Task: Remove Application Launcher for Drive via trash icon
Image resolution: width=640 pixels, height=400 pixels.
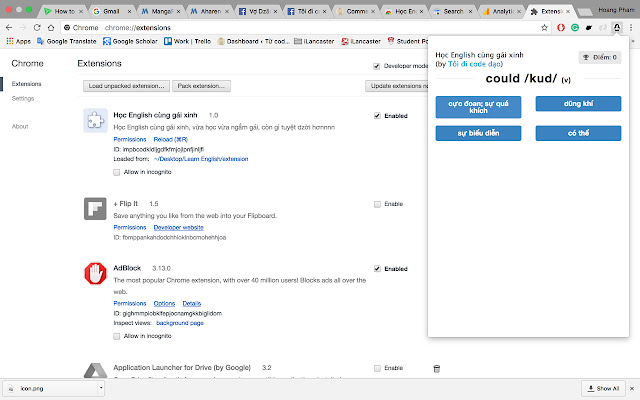Action: tap(436, 369)
